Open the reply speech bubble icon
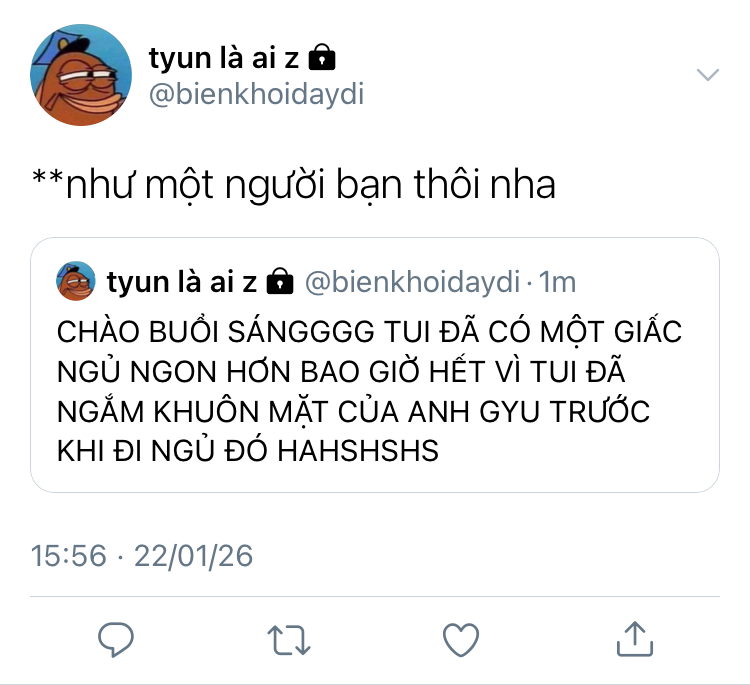The width and height of the screenshot is (750, 685). (x=115, y=640)
